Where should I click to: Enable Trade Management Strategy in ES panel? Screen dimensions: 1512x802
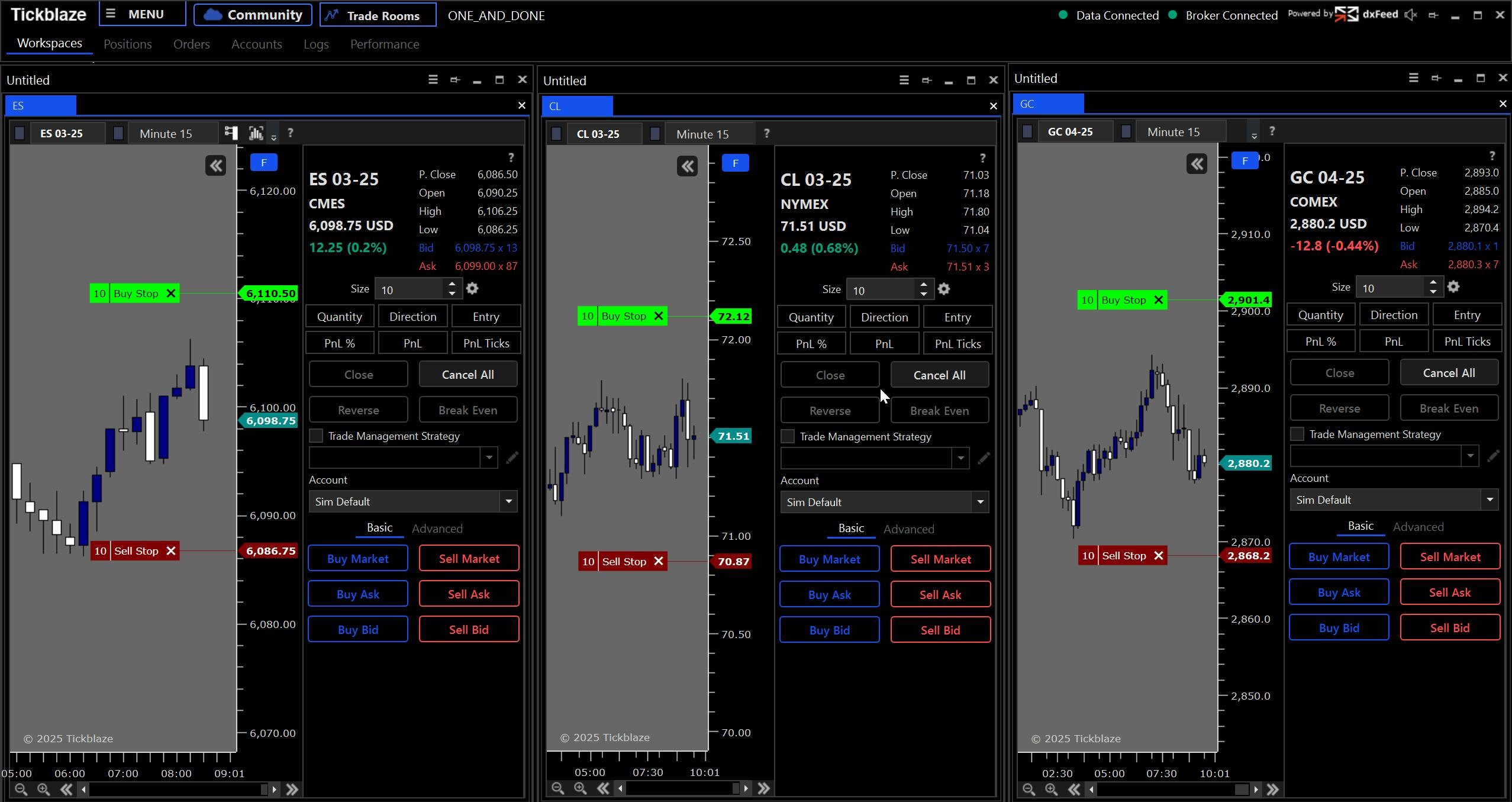[316, 436]
